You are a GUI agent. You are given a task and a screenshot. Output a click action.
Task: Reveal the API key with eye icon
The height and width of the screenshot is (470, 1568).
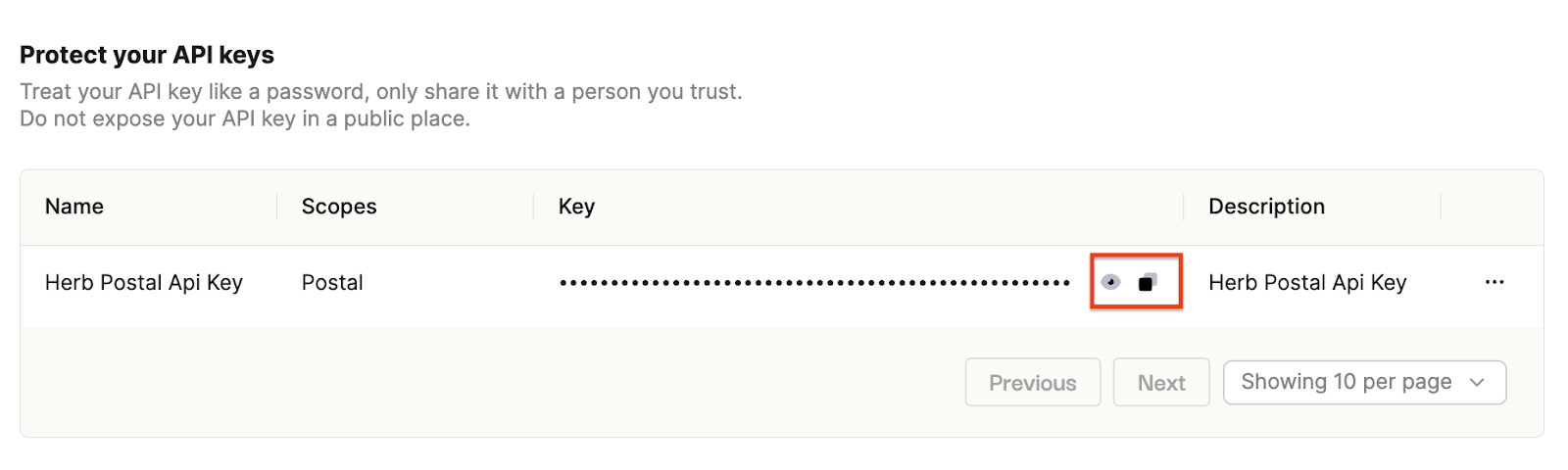click(x=1110, y=282)
